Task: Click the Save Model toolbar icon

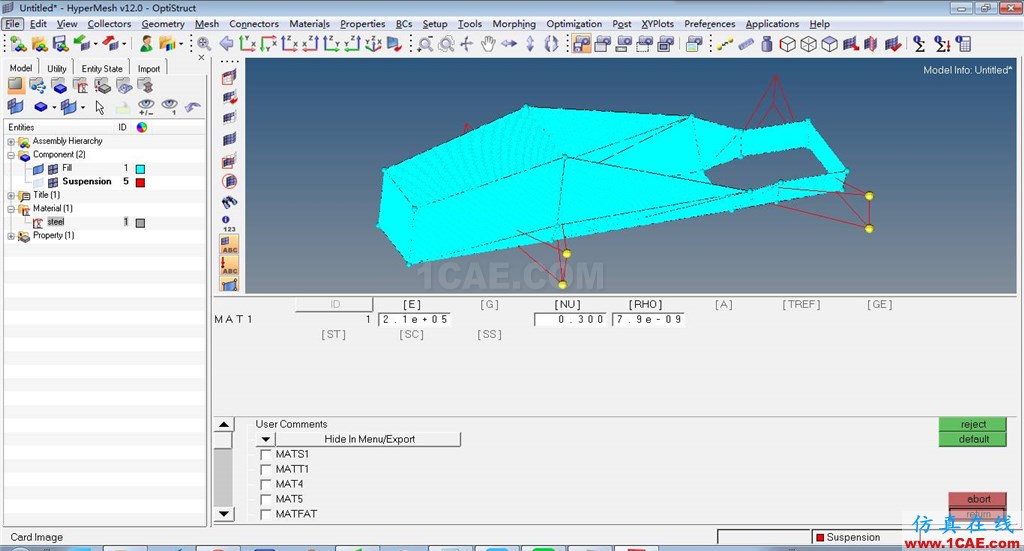Action: click(x=60, y=44)
